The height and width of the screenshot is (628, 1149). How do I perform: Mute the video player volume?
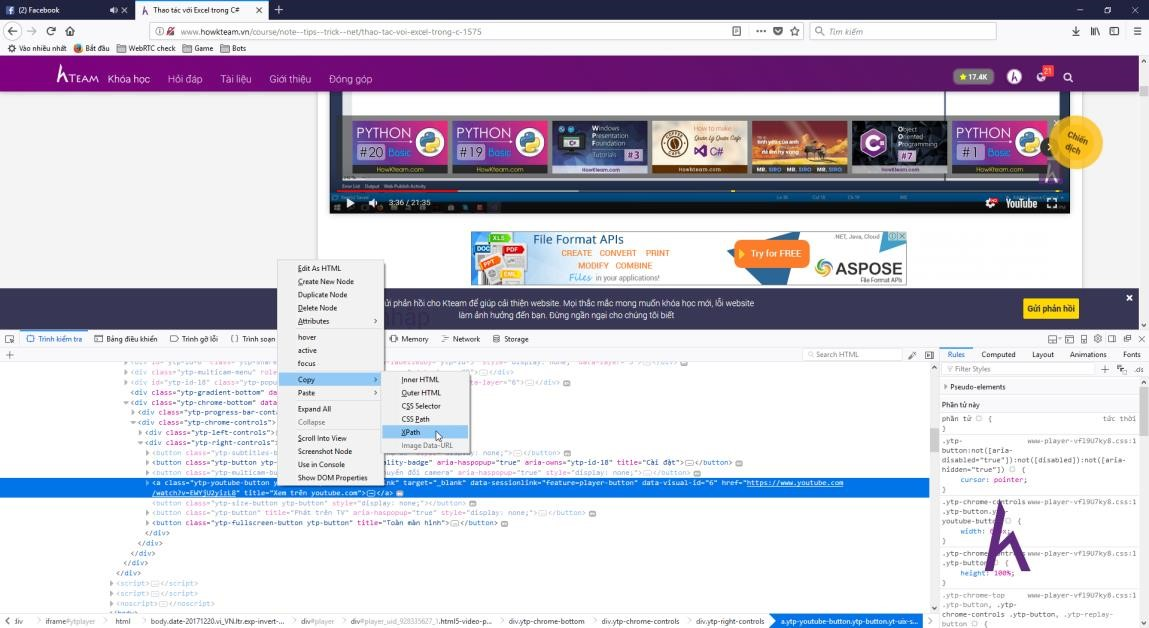[x=373, y=203]
